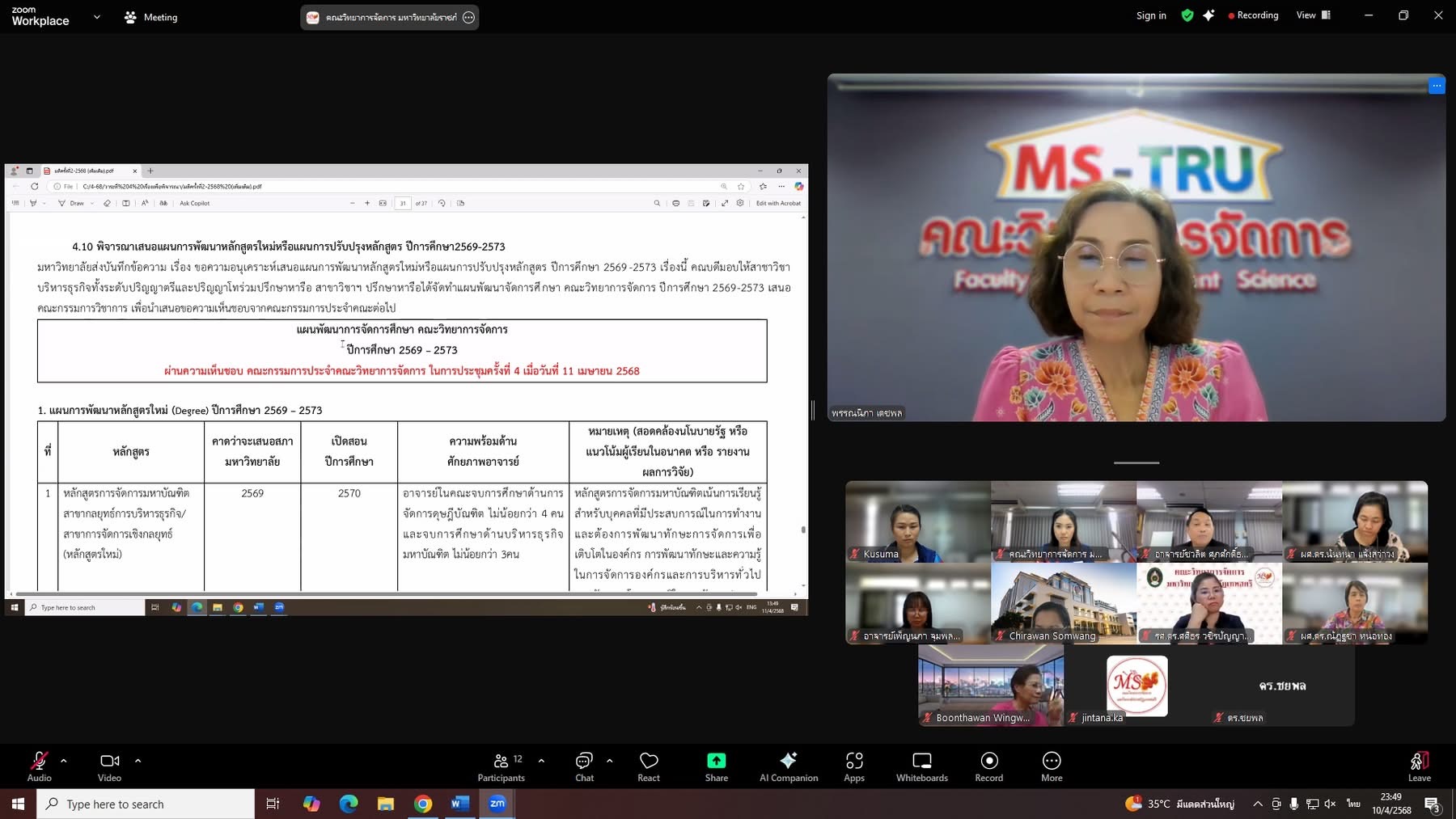This screenshot has width=1456, height=819.
Task: Unmute the microphone with Audio button
Action: (x=39, y=766)
